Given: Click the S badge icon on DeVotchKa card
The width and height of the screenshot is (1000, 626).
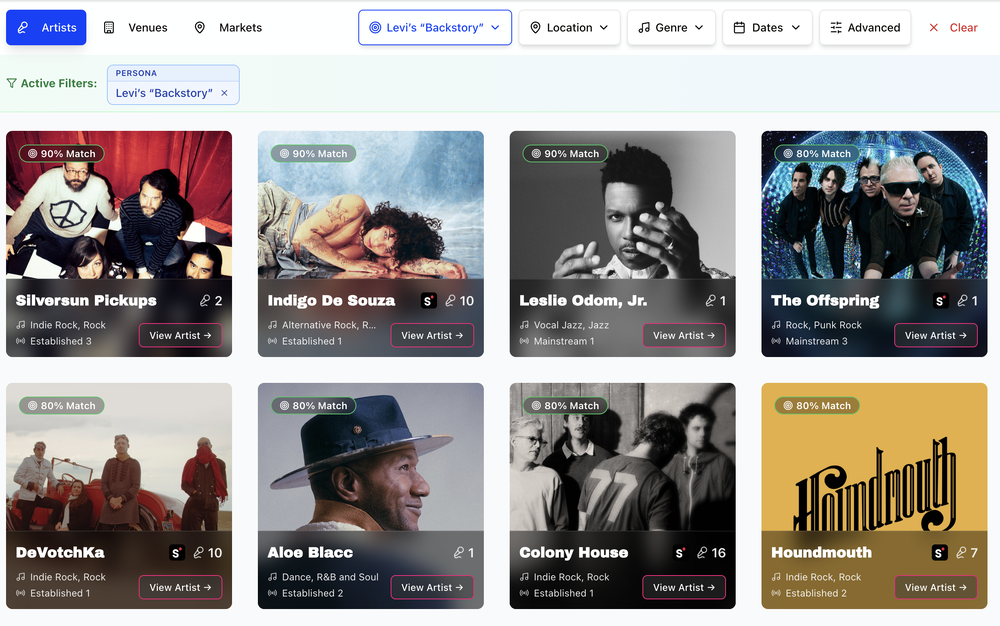Looking at the screenshot, I should (177, 552).
